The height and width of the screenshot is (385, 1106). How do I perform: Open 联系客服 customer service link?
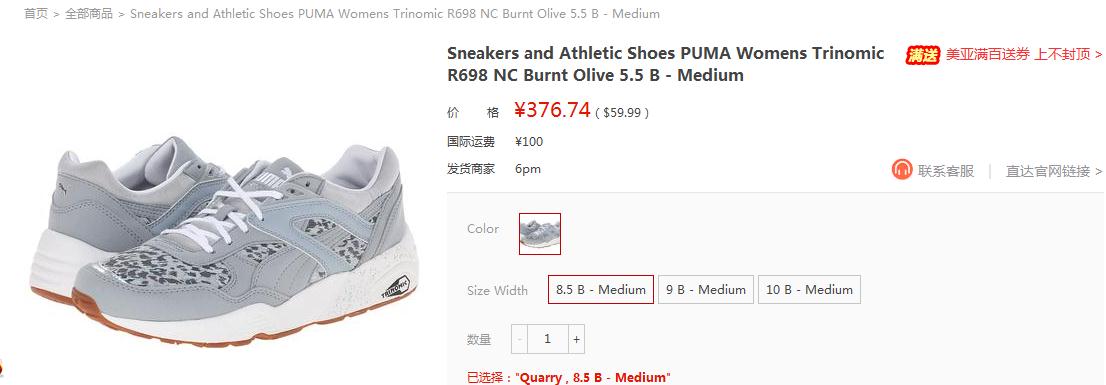coord(945,171)
